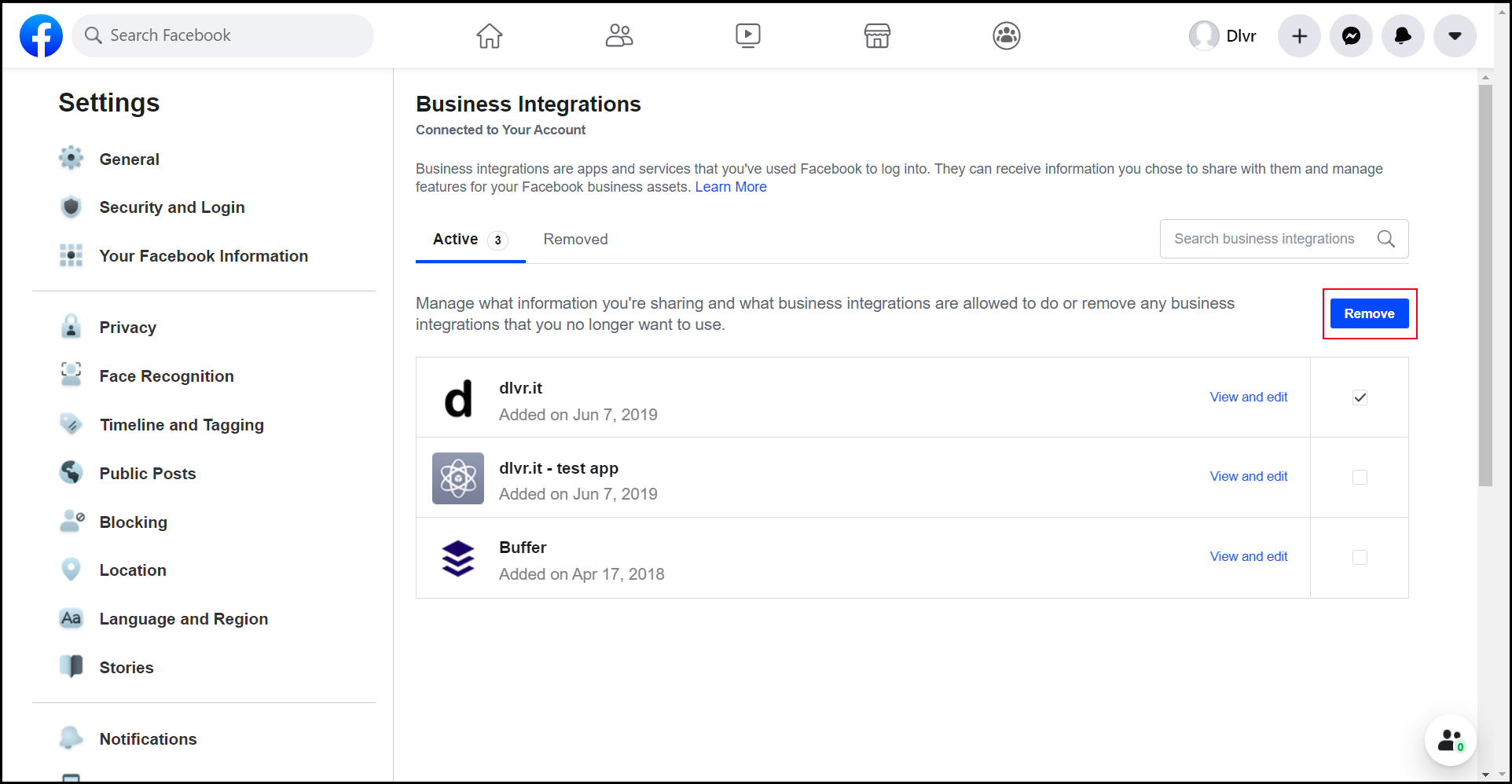Click the Notifications bell in sidebar
1512x784 pixels.
(71, 738)
